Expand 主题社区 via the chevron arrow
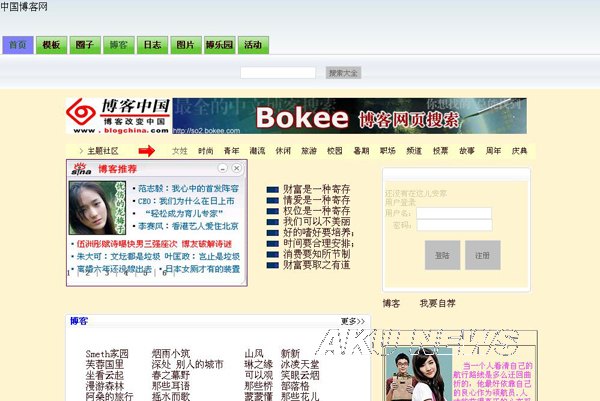 pos(80,151)
